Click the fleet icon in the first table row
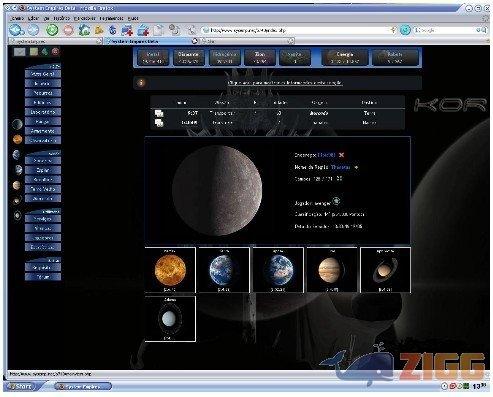 click(x=159, y=113)
